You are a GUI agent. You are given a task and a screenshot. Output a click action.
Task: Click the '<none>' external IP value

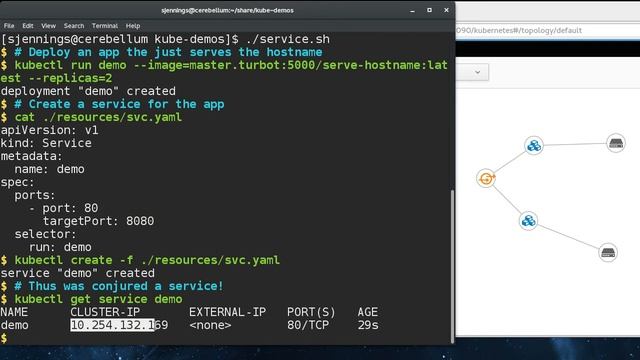coord(210,325)
